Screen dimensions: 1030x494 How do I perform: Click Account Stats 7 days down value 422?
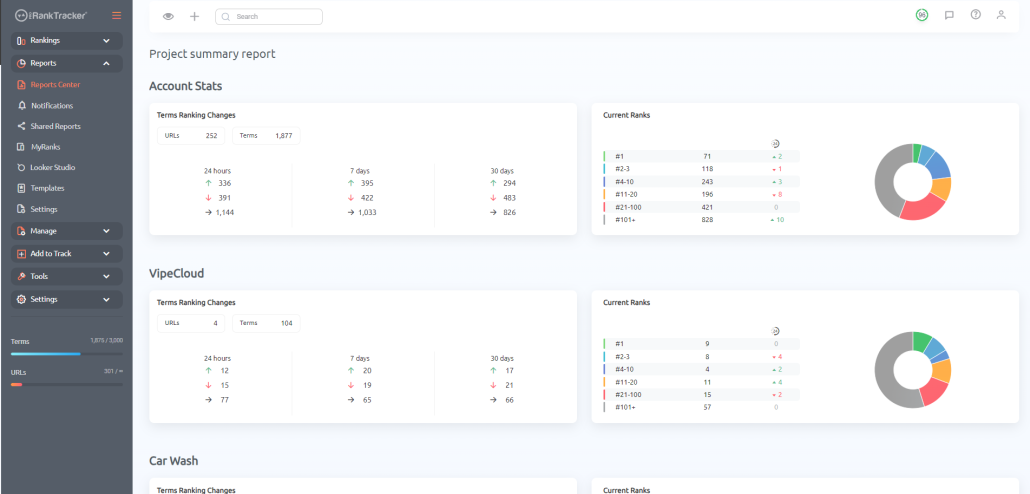click(x=367, y=198)
